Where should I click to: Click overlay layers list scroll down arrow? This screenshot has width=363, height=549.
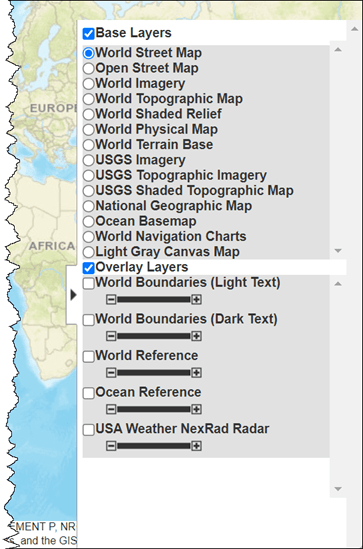(338, 489)
